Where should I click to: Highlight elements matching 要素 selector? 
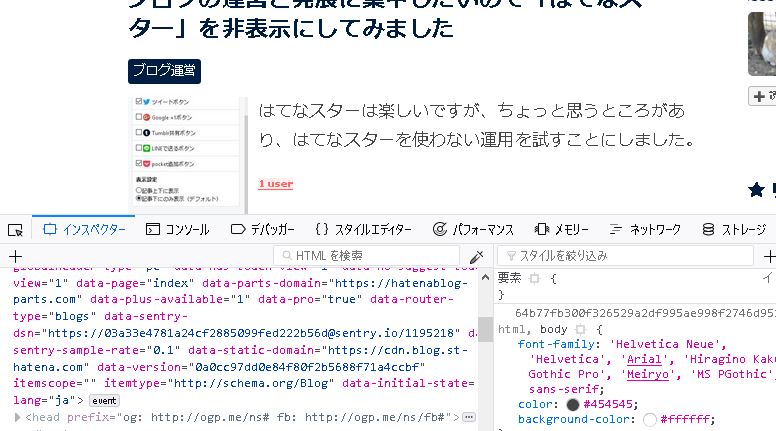[534, 279]
